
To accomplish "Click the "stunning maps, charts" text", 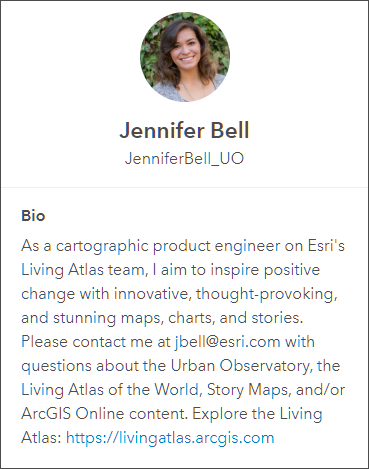I will pos(132,318).
